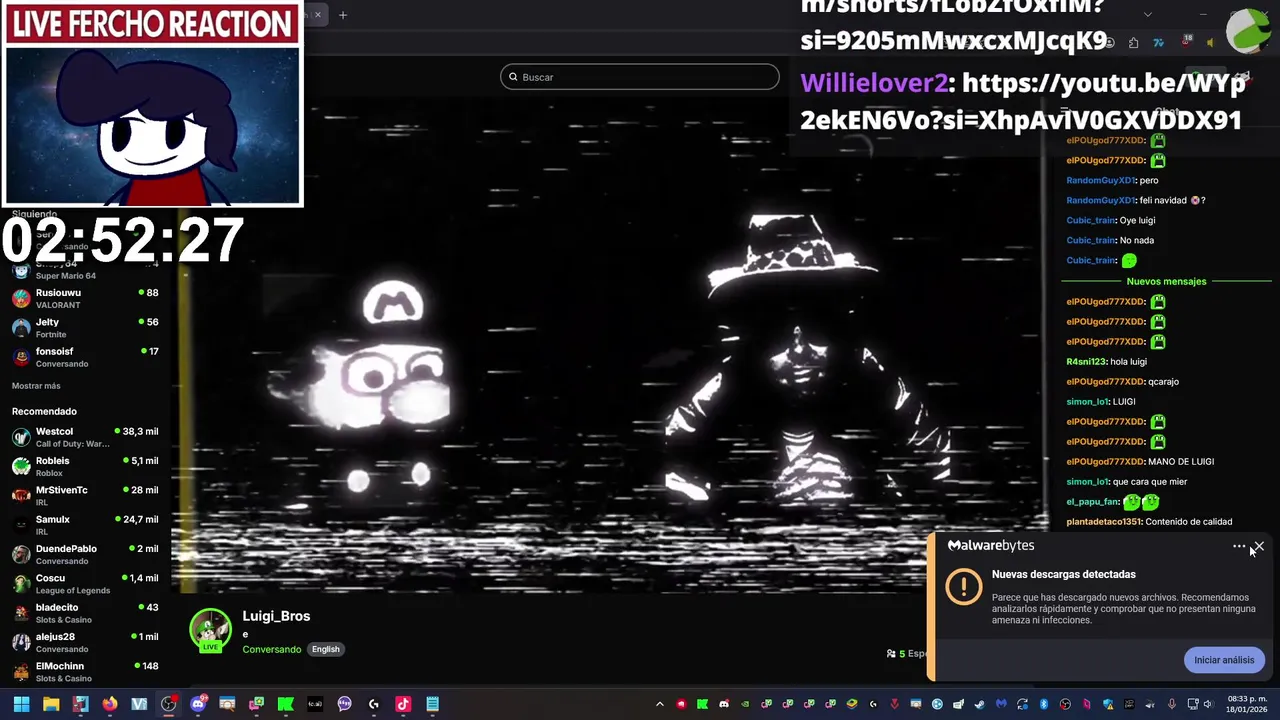Open the Kick app taskbar icon
Screen dimensions: 1280x720
click(286, 704)
